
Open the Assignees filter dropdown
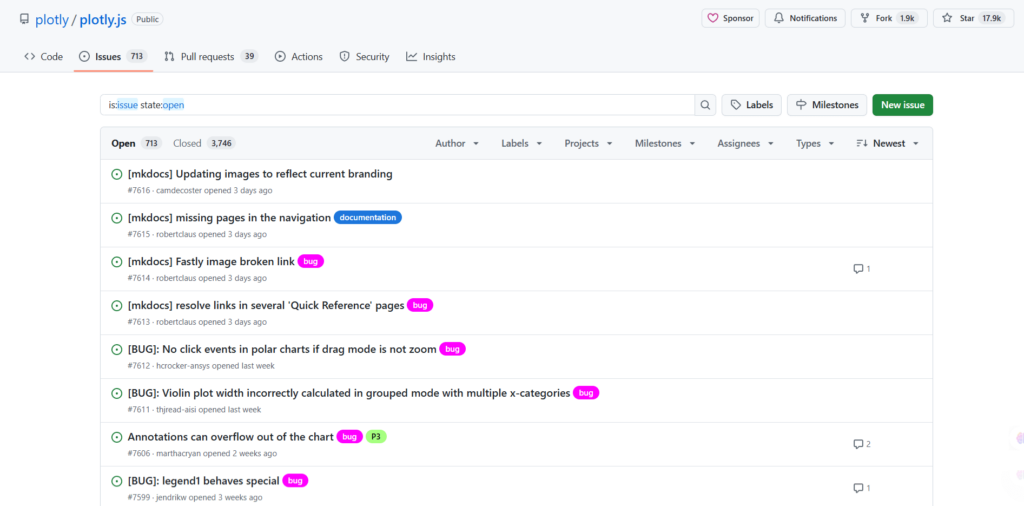click(x=745, y=143)
